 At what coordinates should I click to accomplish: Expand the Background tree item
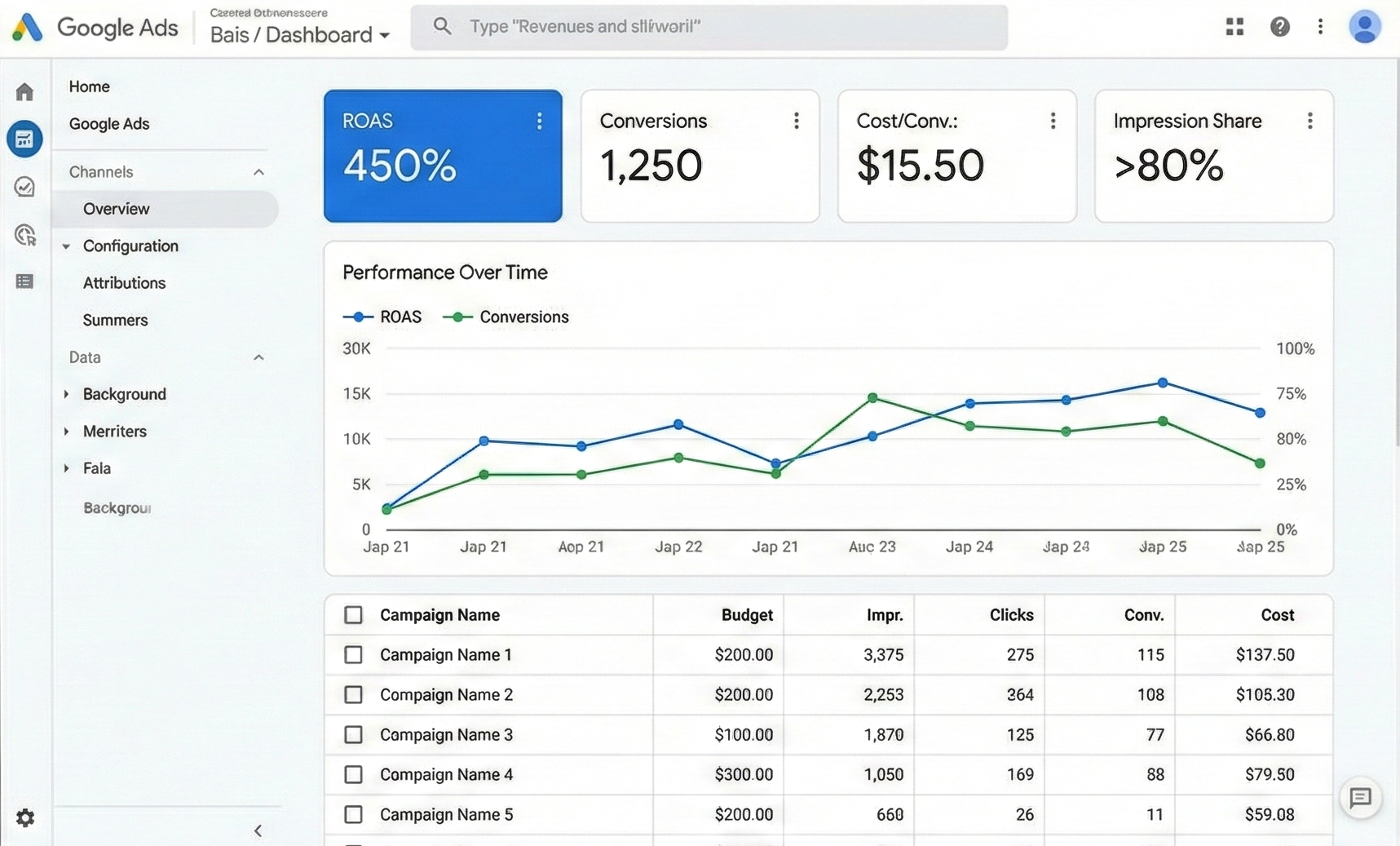[x=66, y=394]
